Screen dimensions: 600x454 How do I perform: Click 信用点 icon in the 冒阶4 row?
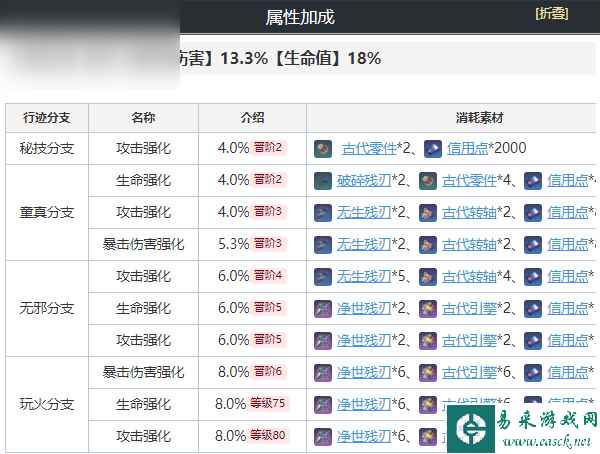click(532, 276)
